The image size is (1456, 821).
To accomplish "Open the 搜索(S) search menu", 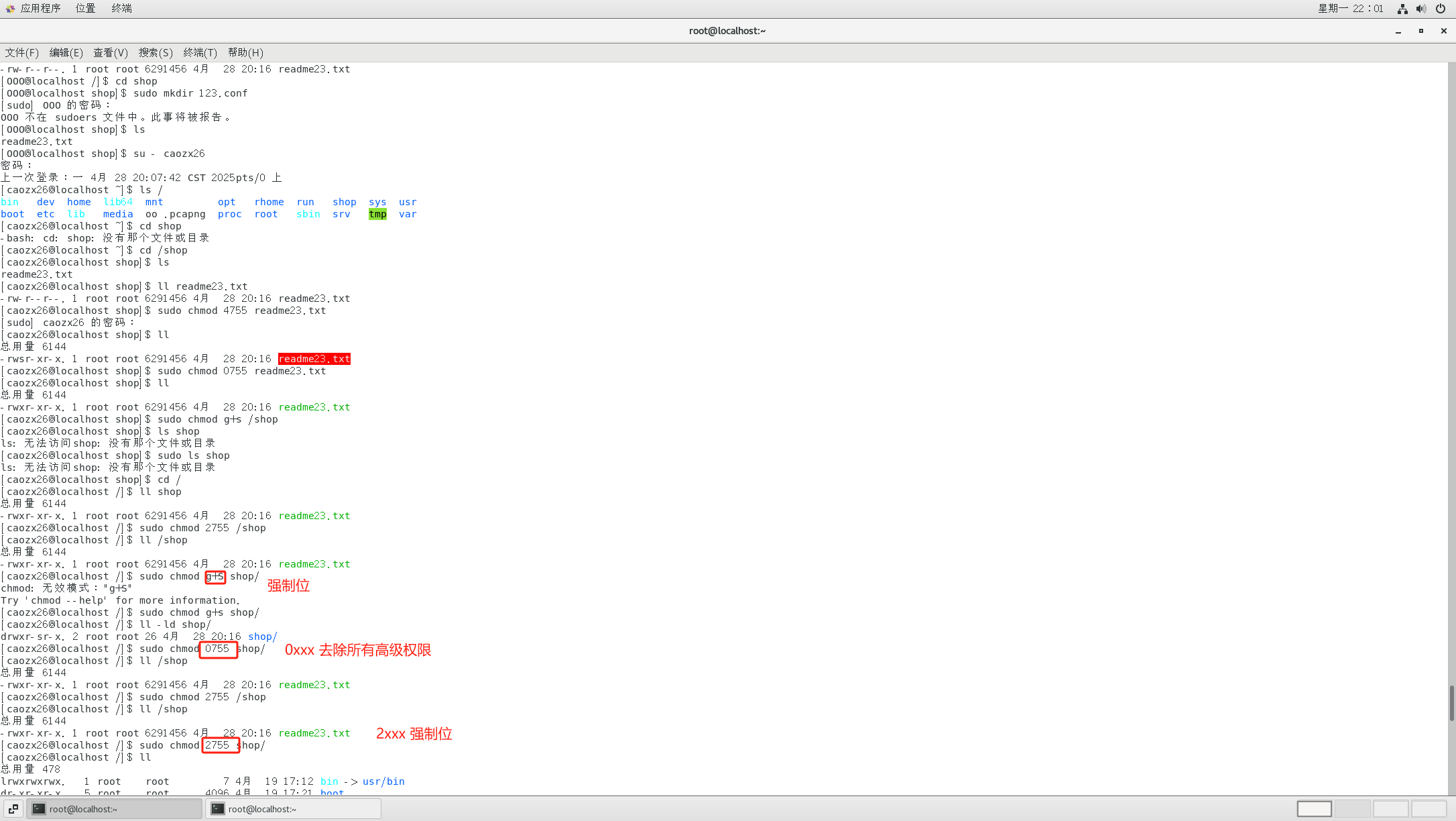I will [x=156, y=52].
